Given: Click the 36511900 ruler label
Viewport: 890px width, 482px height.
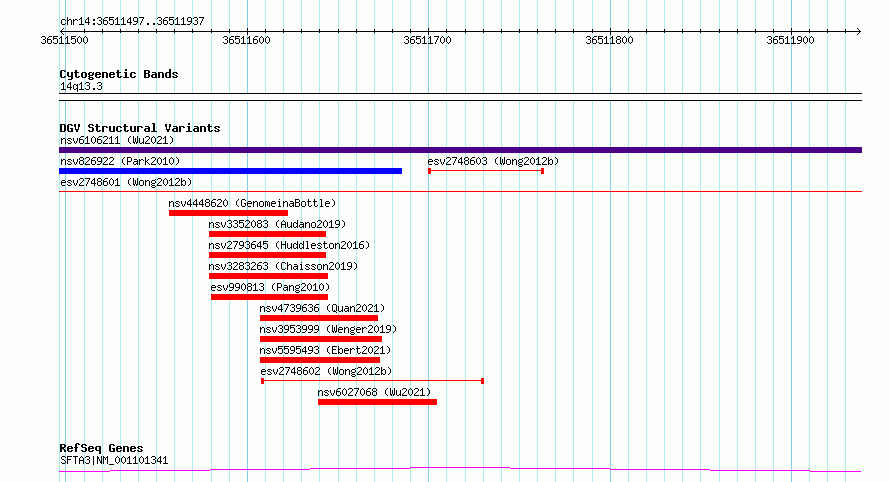Looking at the screenshot, I should point(790,40).
